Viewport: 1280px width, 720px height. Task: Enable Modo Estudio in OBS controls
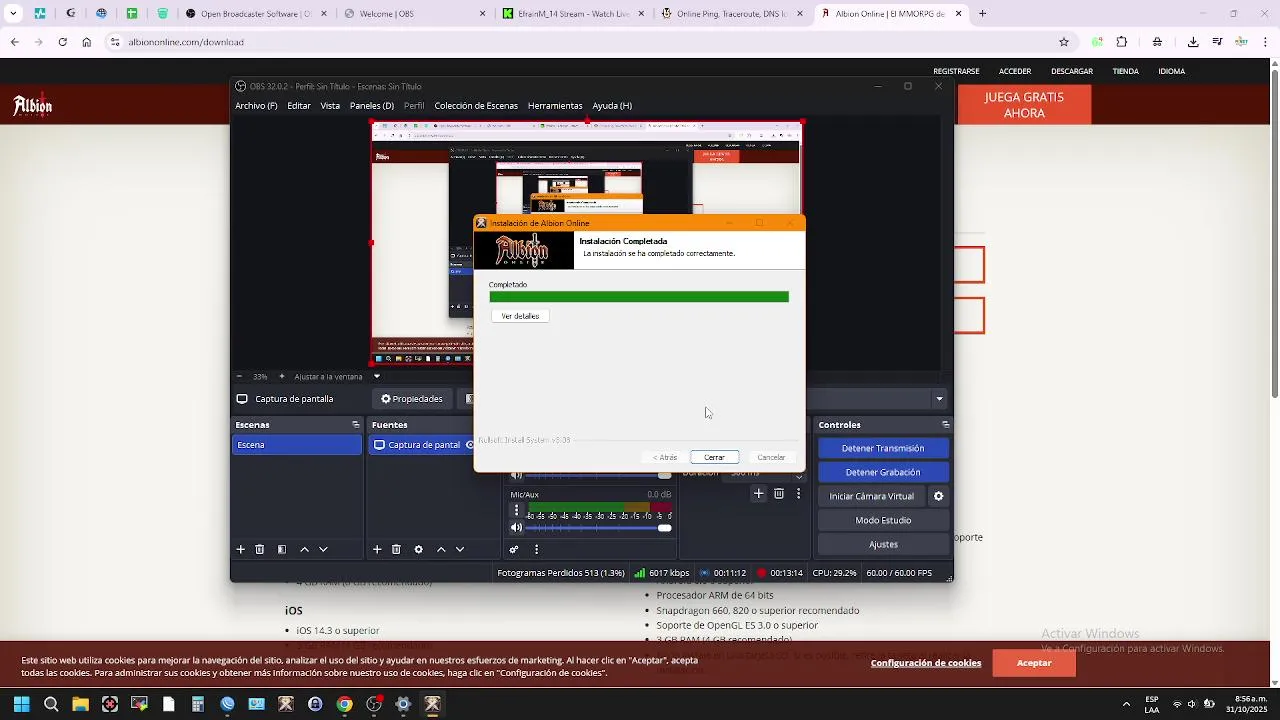coord(883,520)
